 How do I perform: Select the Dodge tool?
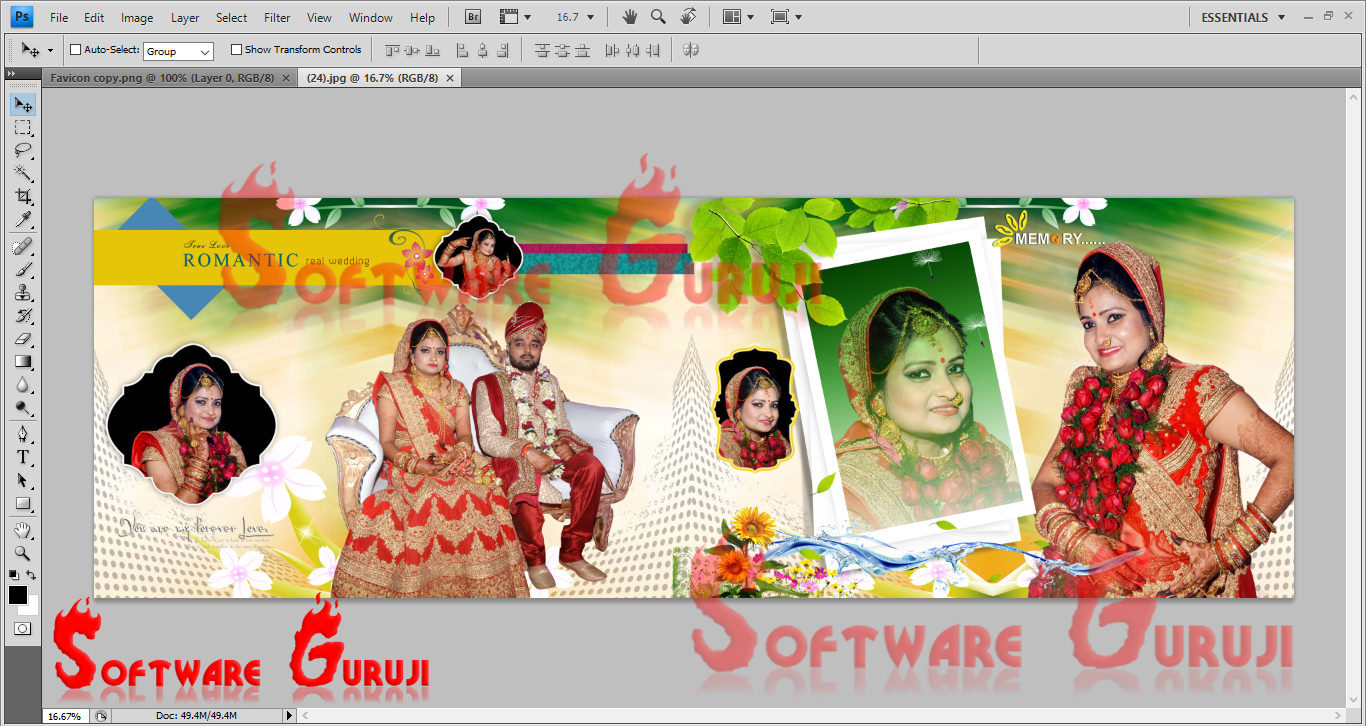pyautogui.click(x=23, y=408)
